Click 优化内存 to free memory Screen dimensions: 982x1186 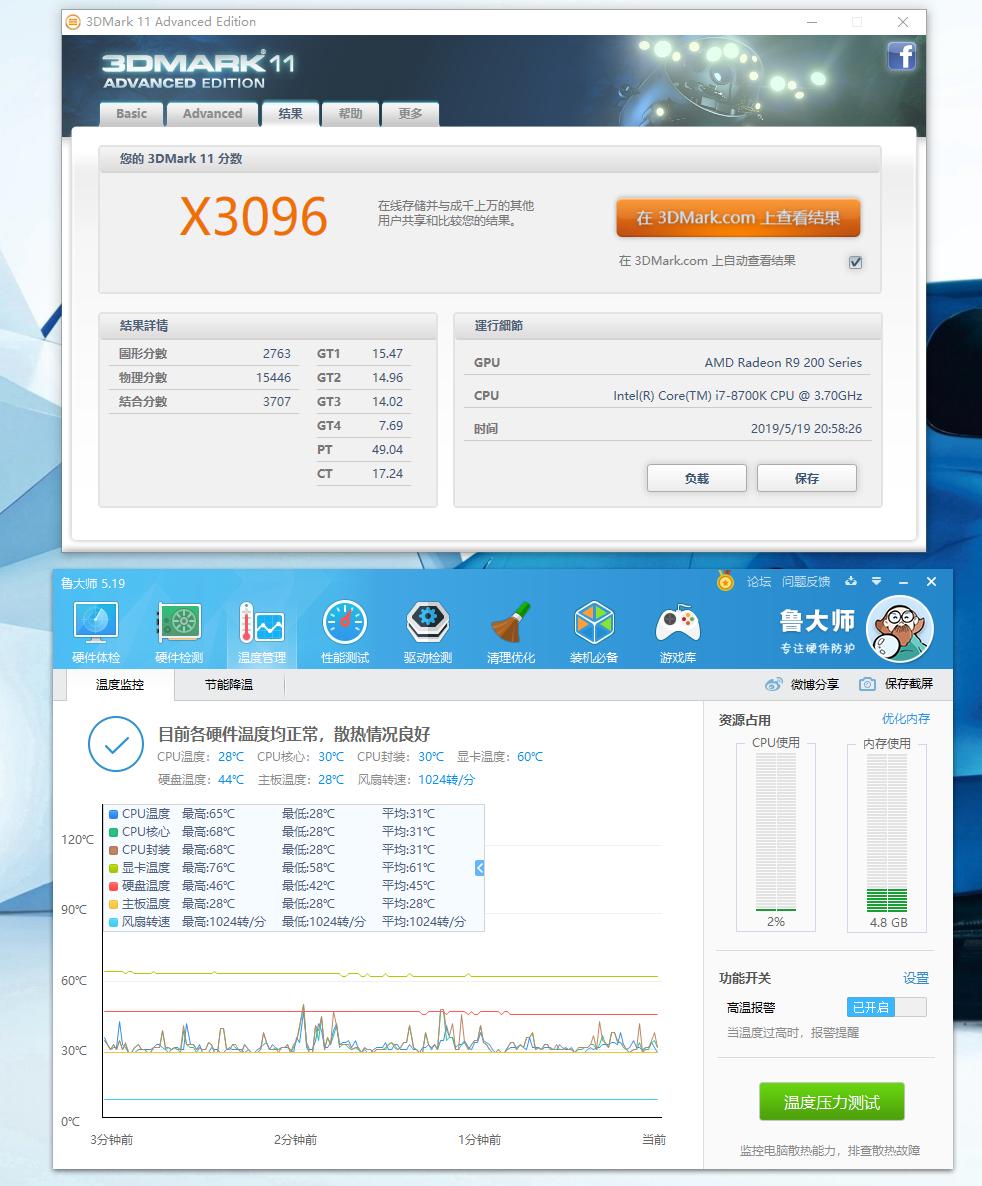pyautogui.click(x=907, y=719)
